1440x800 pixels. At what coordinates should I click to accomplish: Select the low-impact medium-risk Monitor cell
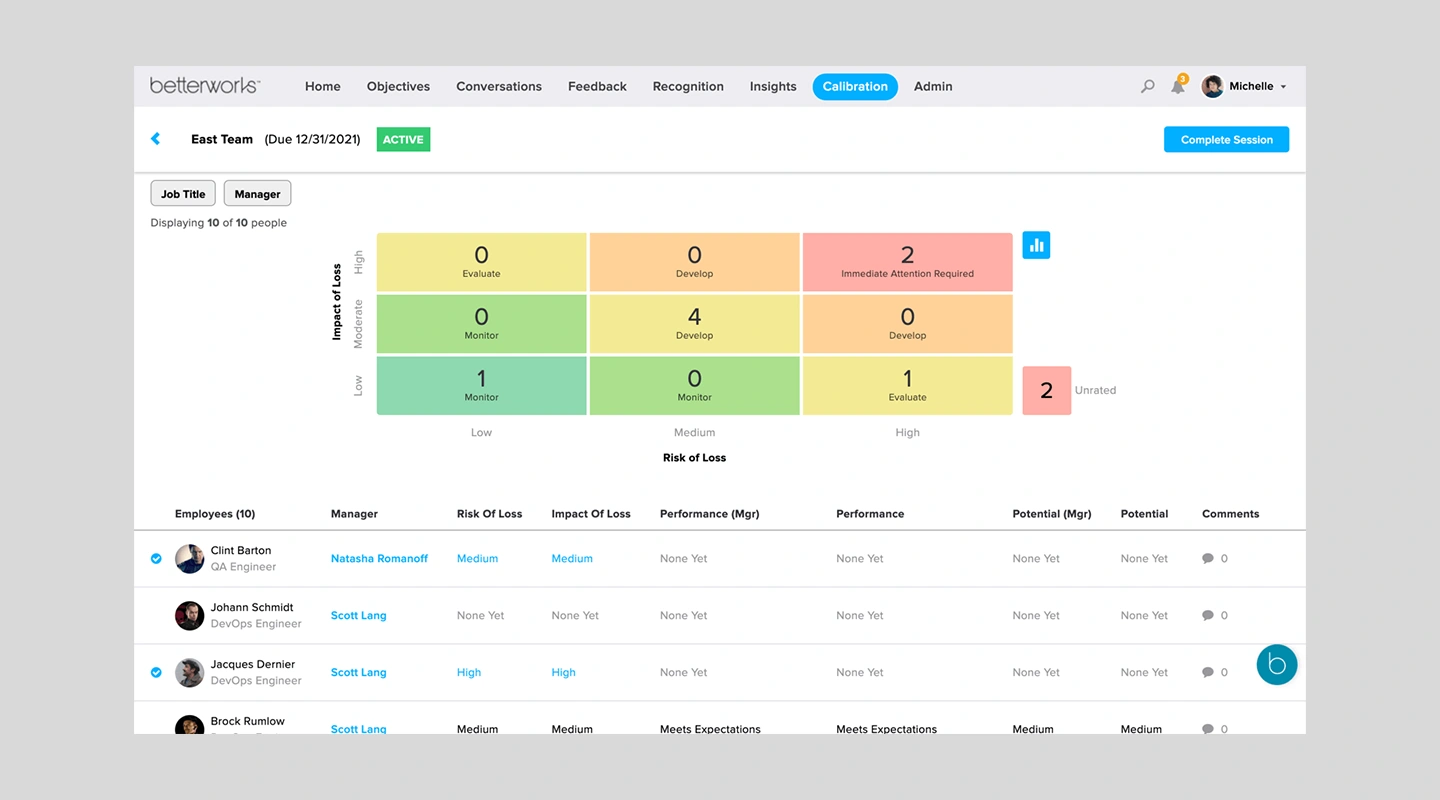click(694, 386)
